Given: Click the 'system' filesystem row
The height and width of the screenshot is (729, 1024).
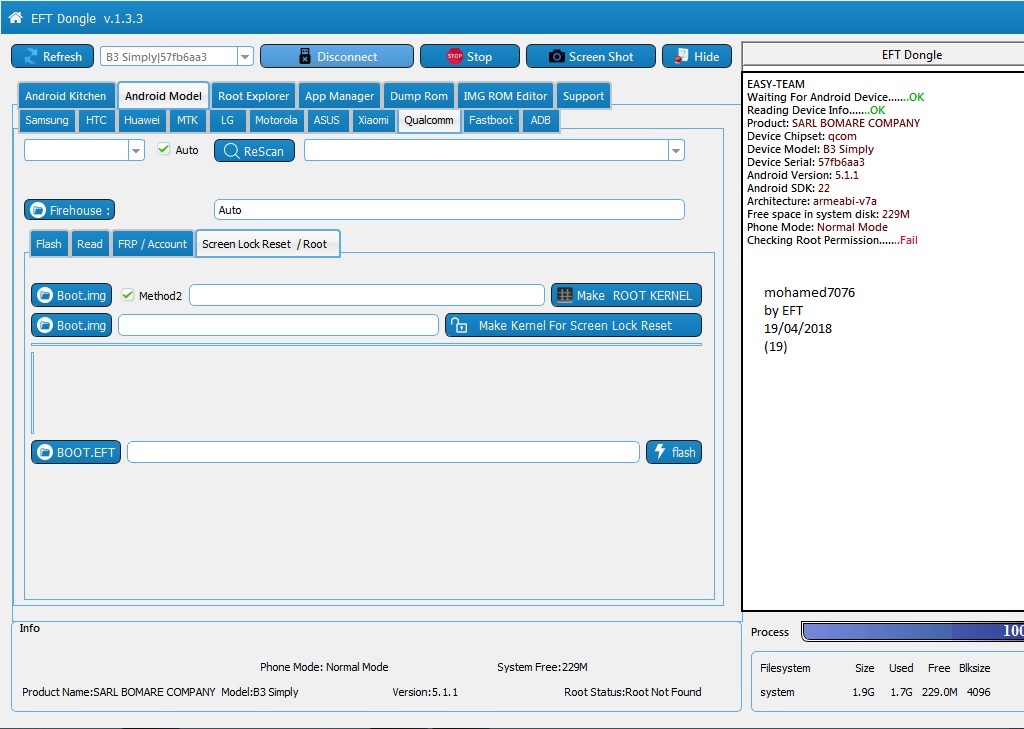Looking at the screenshot, I should point(875,692).
